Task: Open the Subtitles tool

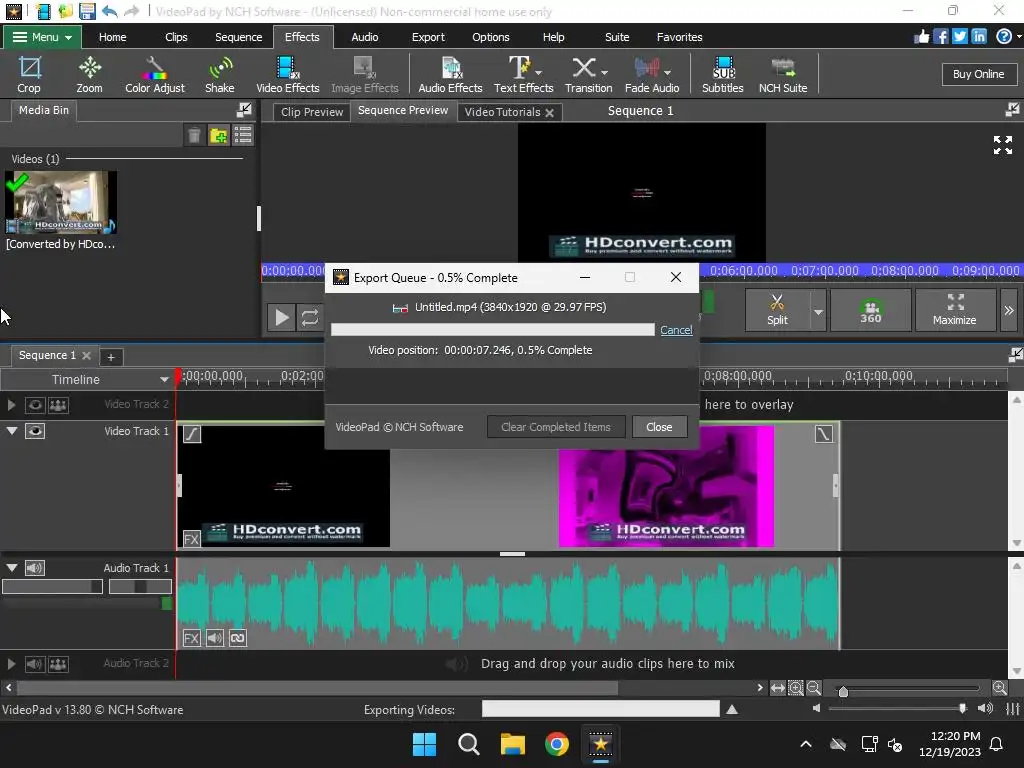Action: click(x=722, y=74)
